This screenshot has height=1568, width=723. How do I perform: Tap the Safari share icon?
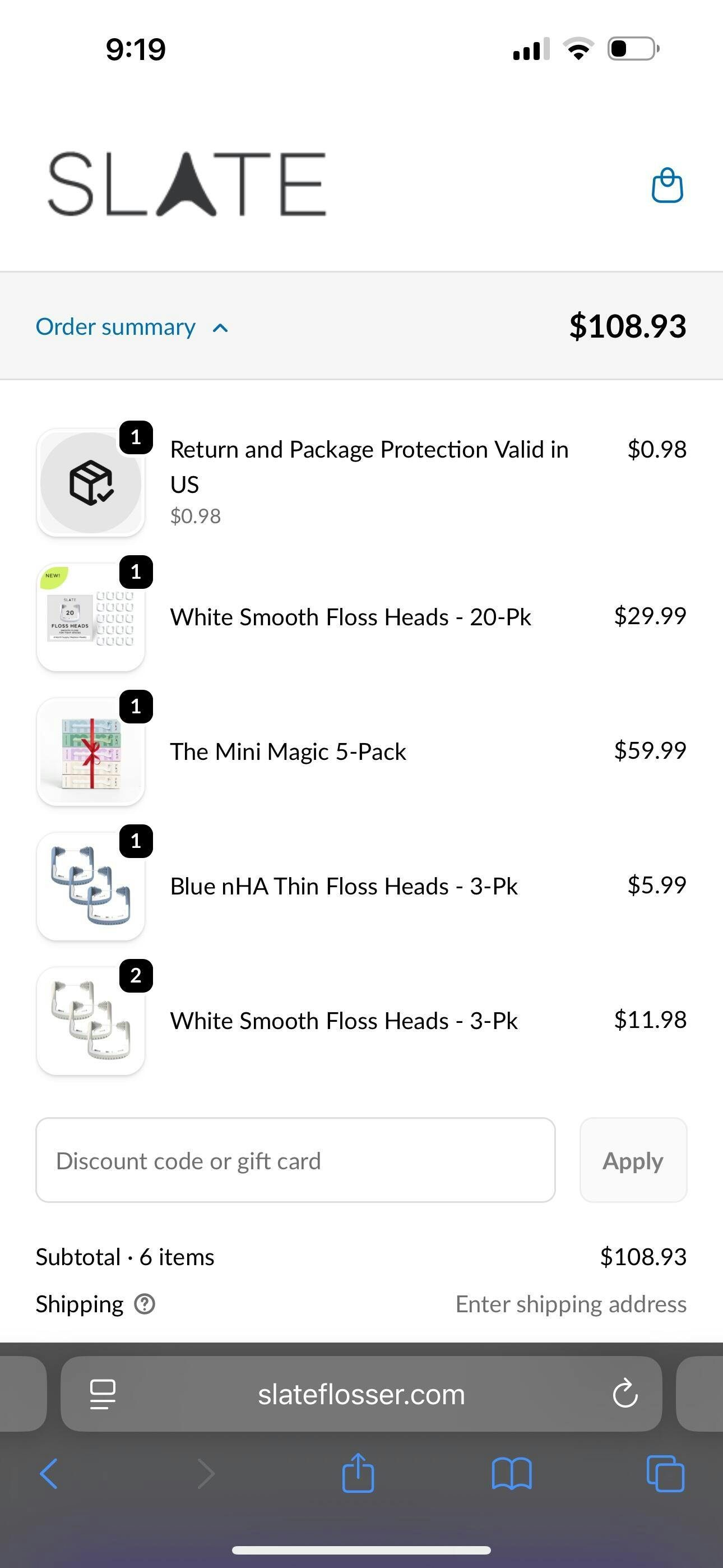tap(358, 1473)
